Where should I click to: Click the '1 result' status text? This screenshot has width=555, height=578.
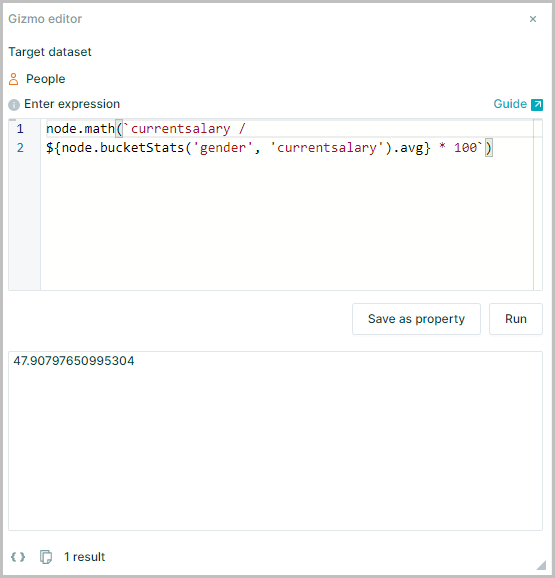84,557
